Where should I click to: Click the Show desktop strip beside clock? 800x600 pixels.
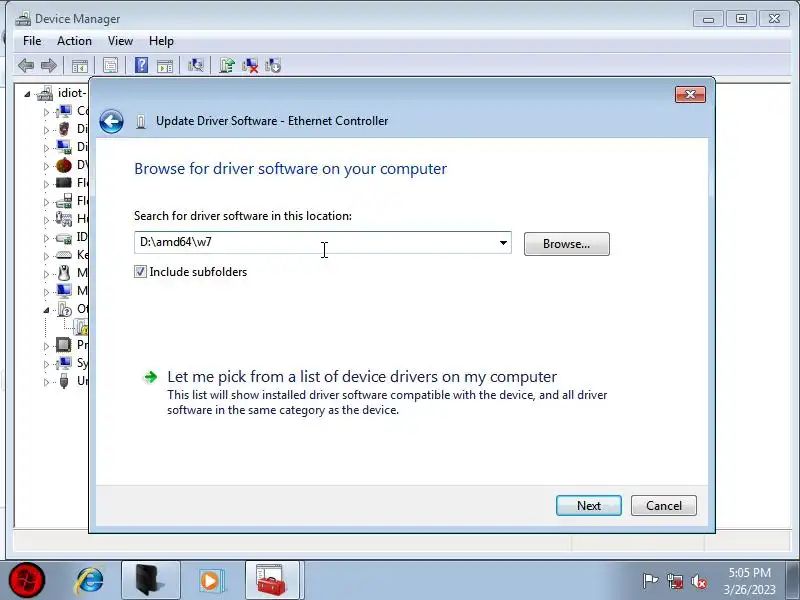click(x=793, y=581)
